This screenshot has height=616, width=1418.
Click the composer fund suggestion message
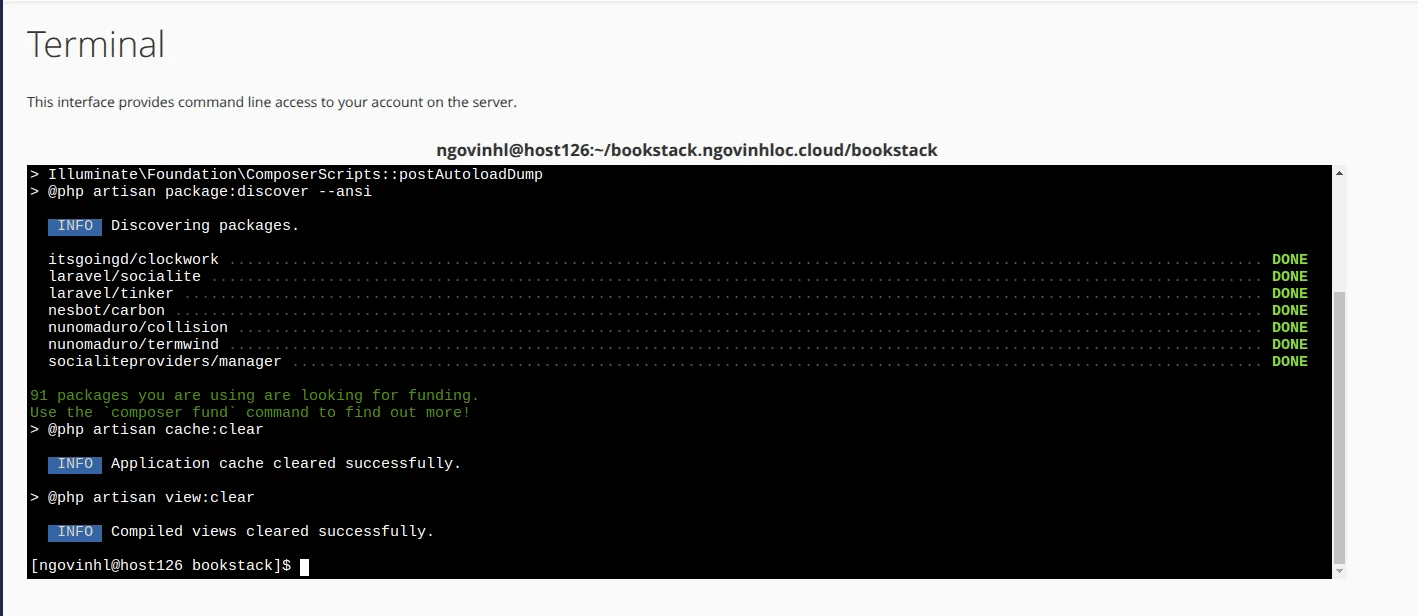click(250, 412)
